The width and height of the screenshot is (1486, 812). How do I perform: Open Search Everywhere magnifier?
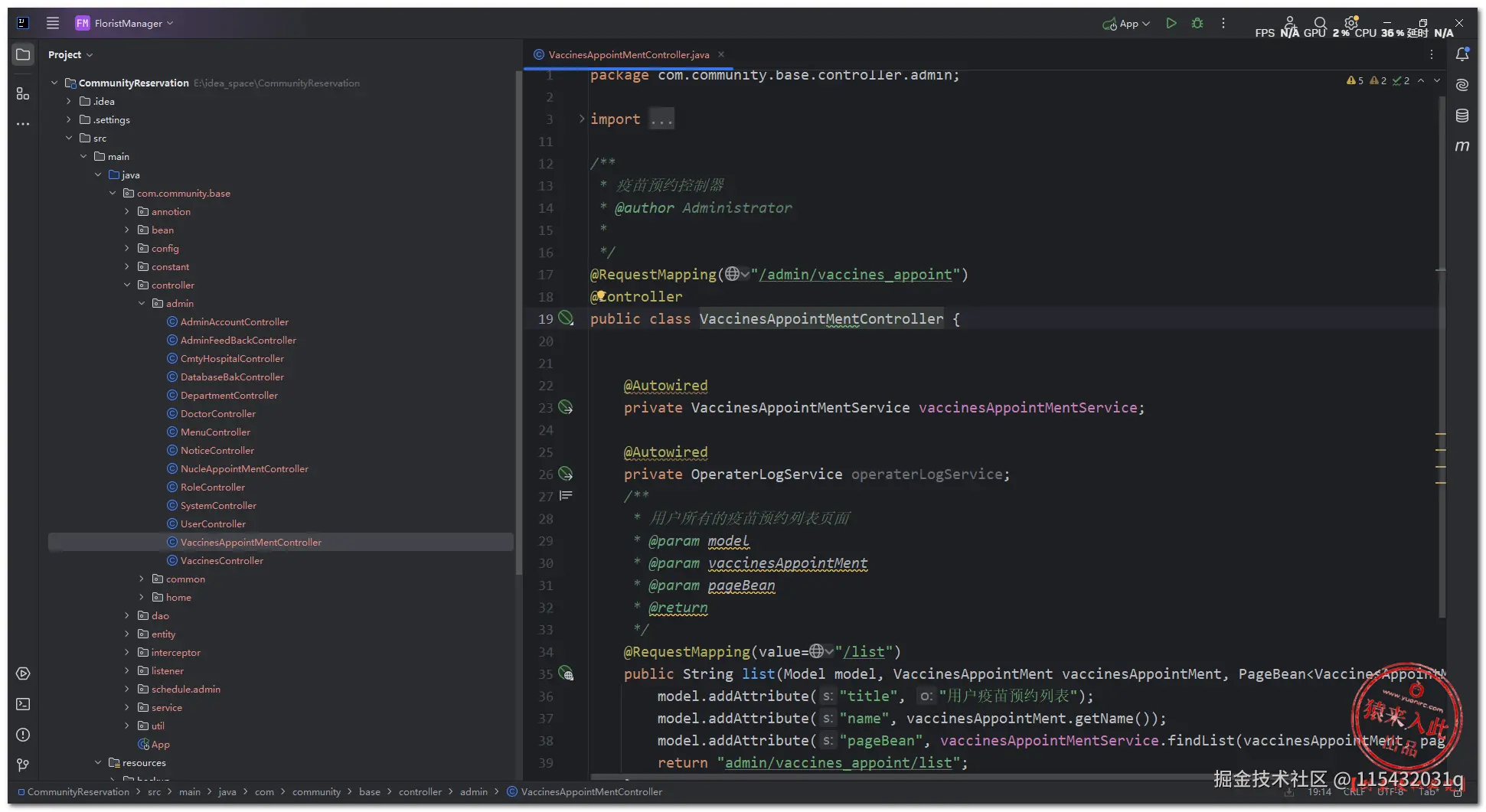click(x=1320, y=23)
